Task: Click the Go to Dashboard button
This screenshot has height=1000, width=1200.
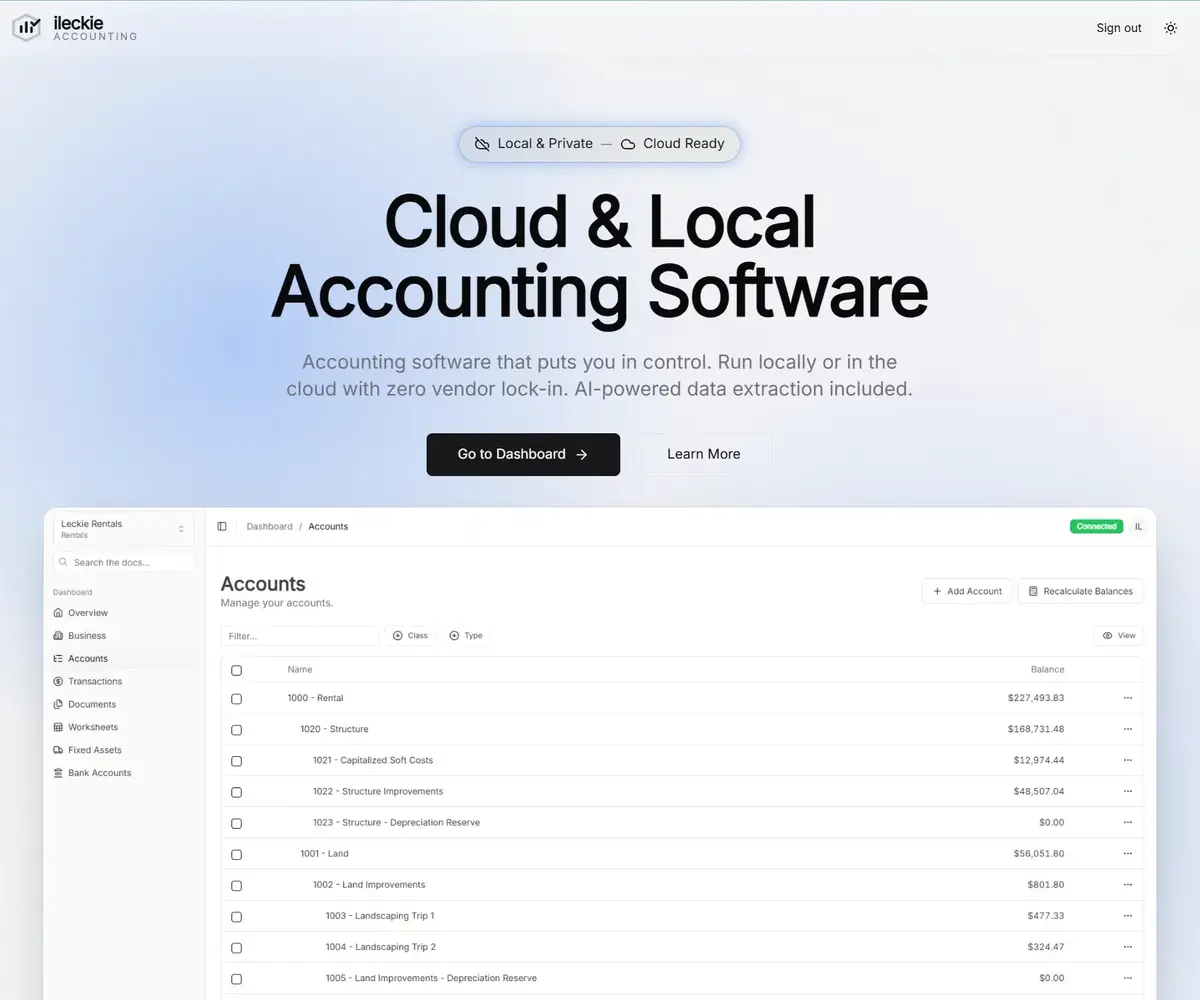Action: [x=522, y=454]
